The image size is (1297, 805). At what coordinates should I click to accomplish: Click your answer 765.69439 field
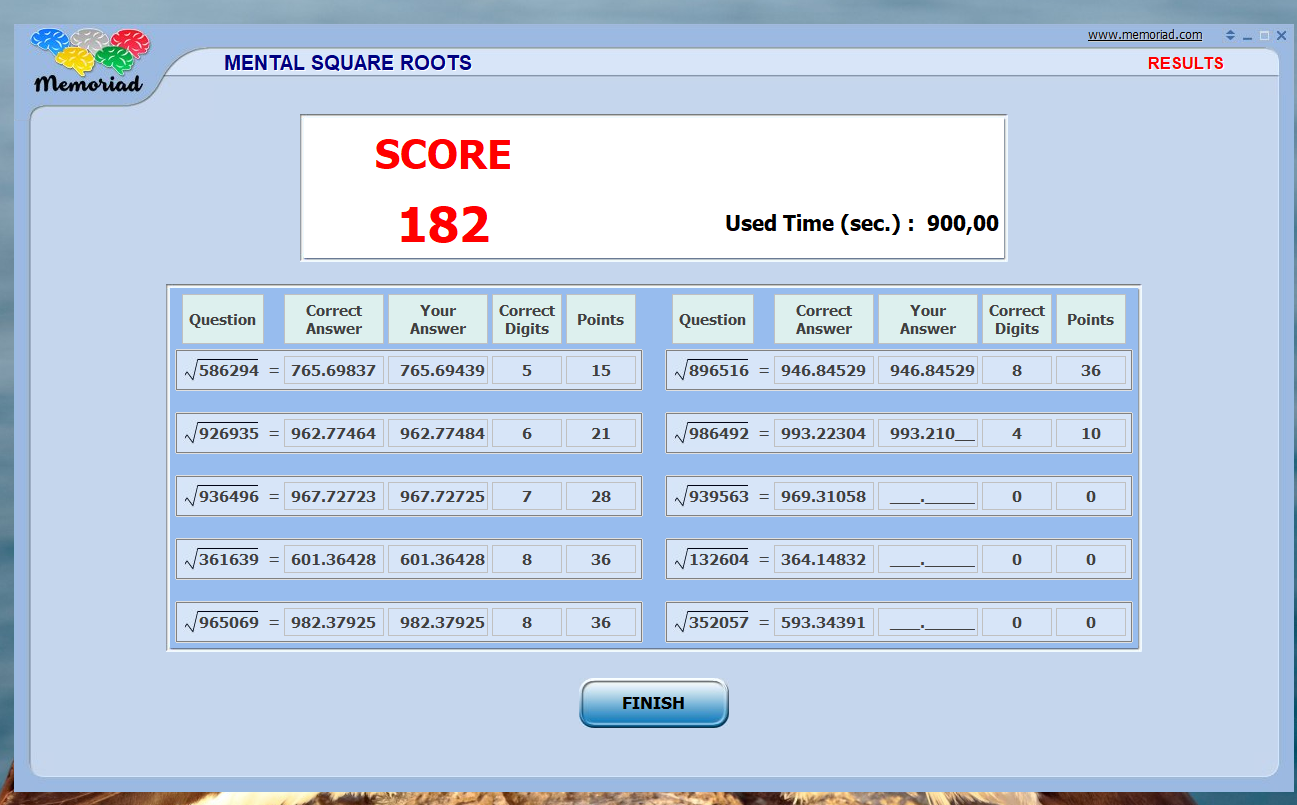438,370
